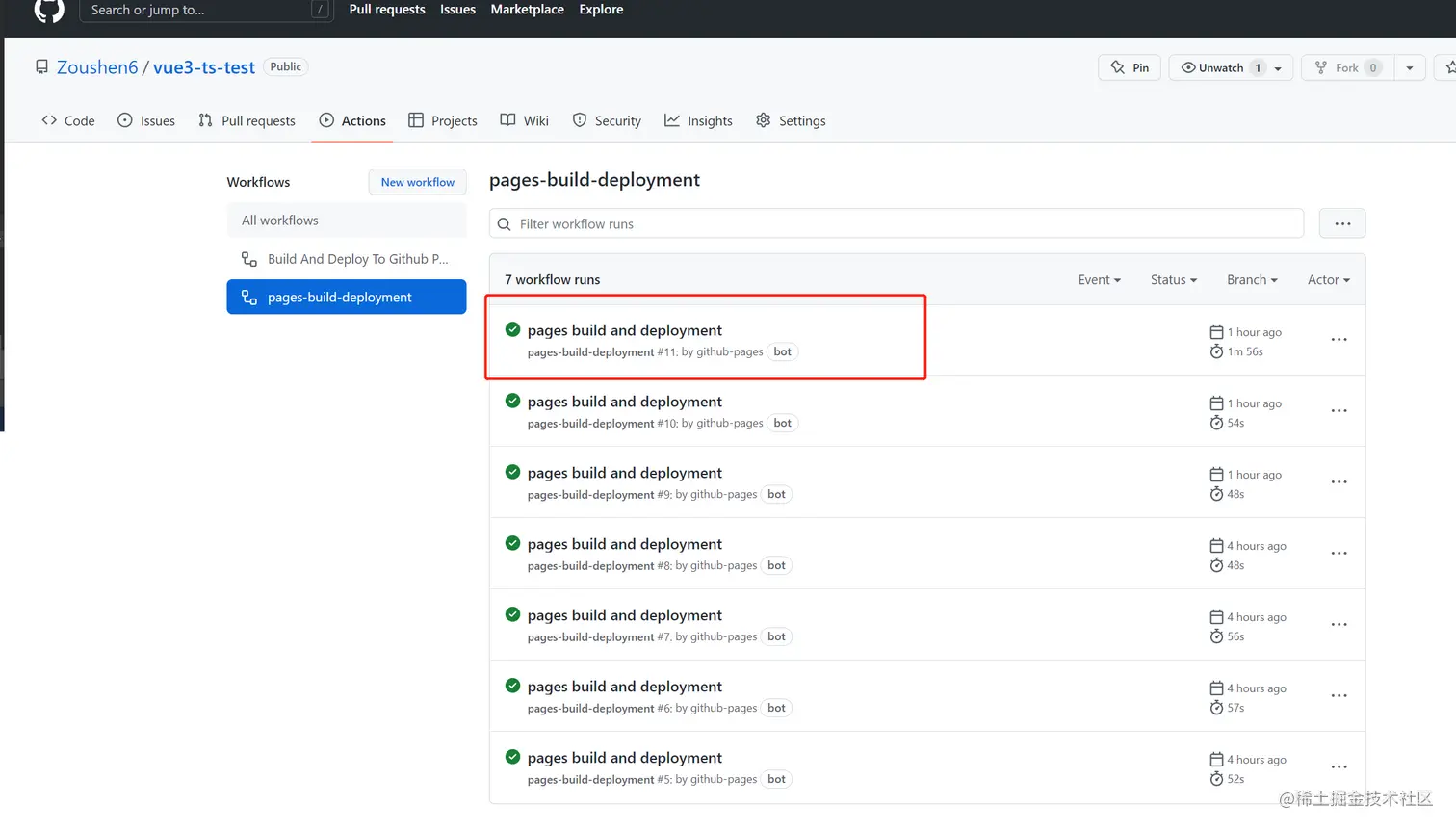
Task: Click the 7 workflow runs heading
Action: coord(553,280)
